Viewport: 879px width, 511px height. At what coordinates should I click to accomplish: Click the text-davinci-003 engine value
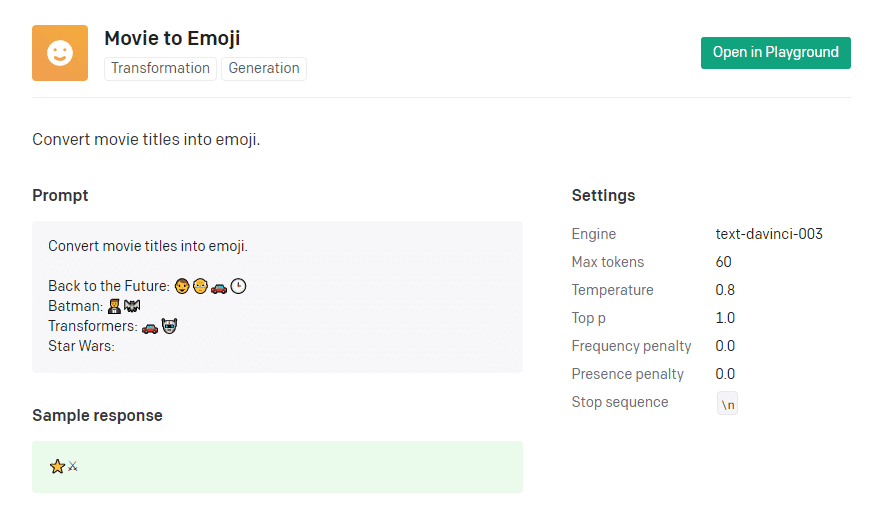(x=769, y=234)
